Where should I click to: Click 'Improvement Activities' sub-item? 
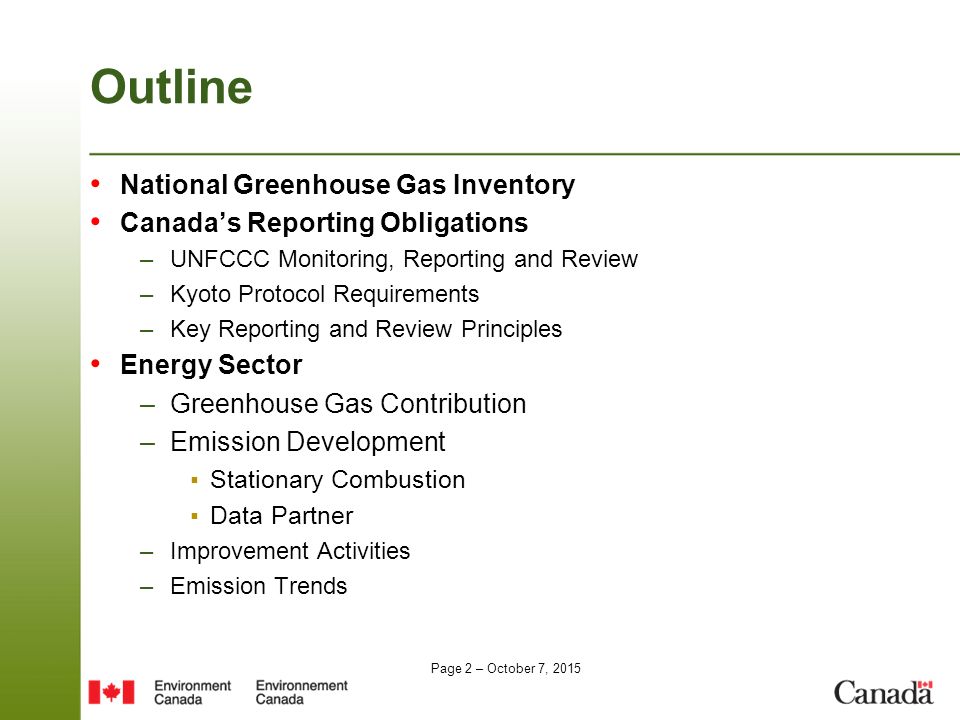(x=290, y=551)
